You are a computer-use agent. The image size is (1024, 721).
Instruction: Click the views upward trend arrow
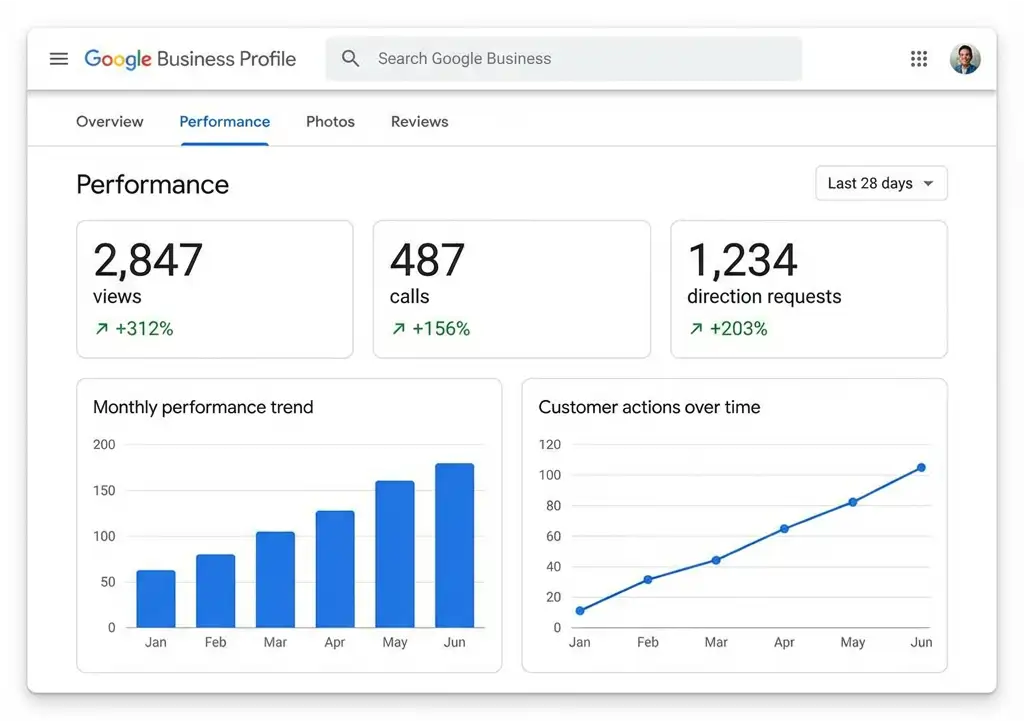click(x=101, y=328)
